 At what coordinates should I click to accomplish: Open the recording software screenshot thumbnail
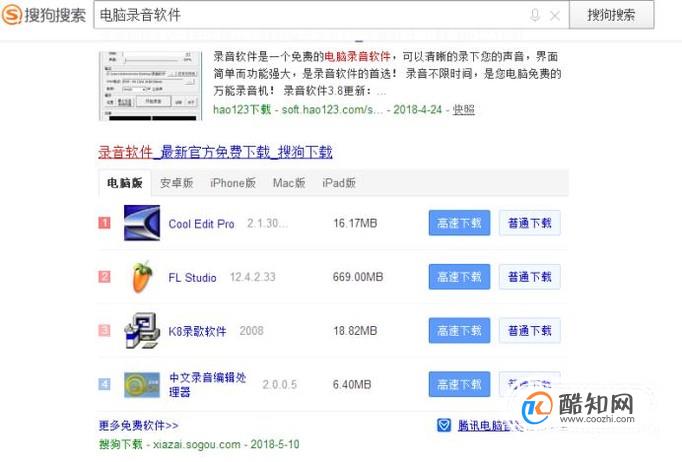150,86
